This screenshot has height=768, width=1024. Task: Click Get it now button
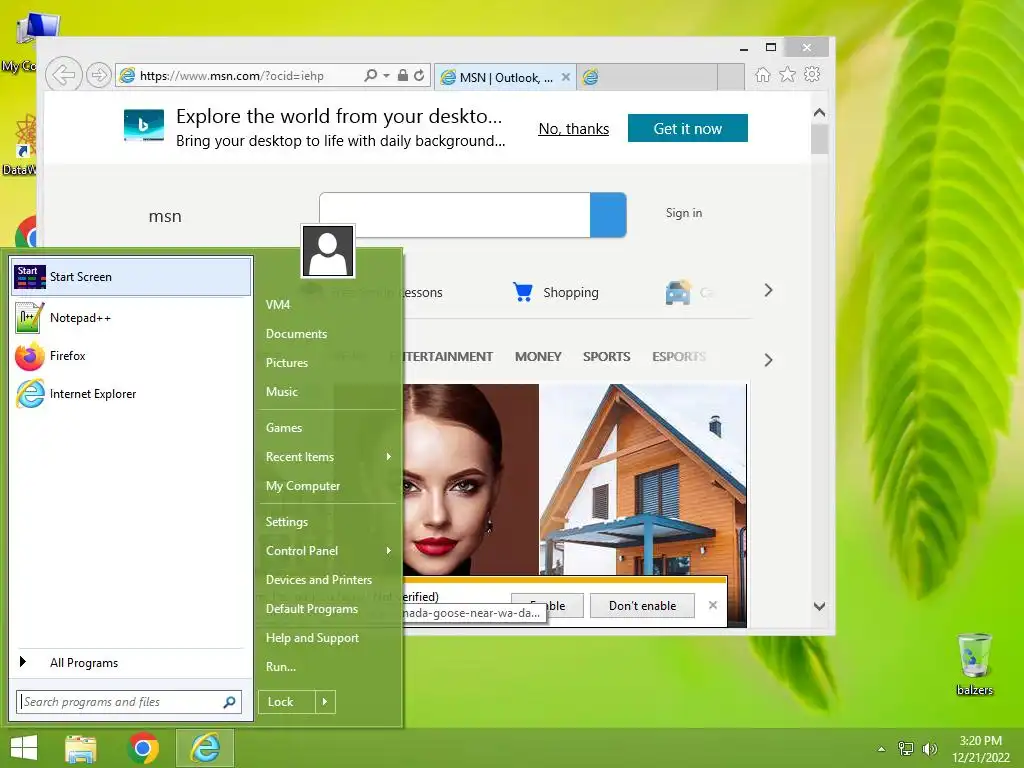click(688, 129)
